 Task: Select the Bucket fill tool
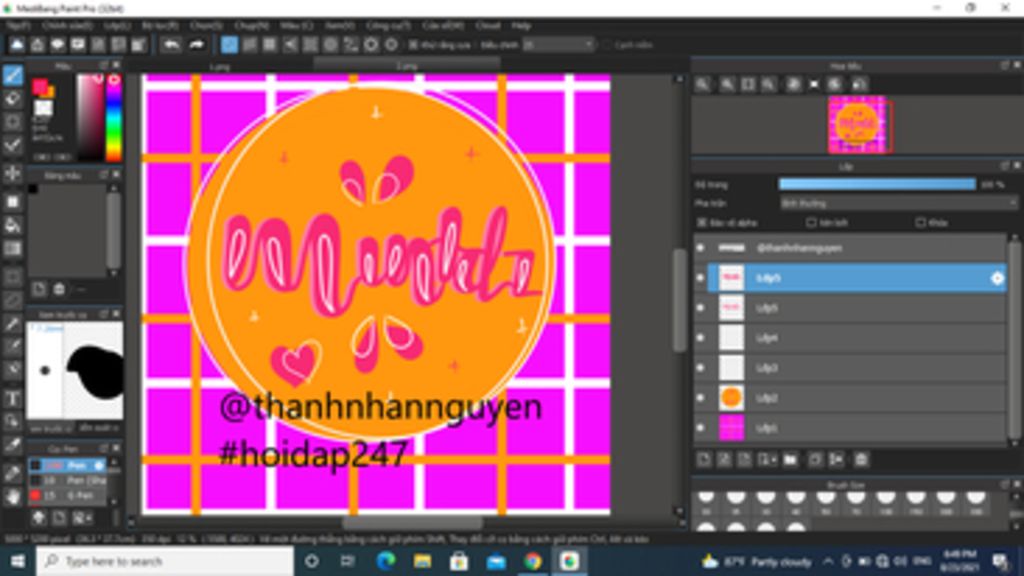(x=12, y=225)
